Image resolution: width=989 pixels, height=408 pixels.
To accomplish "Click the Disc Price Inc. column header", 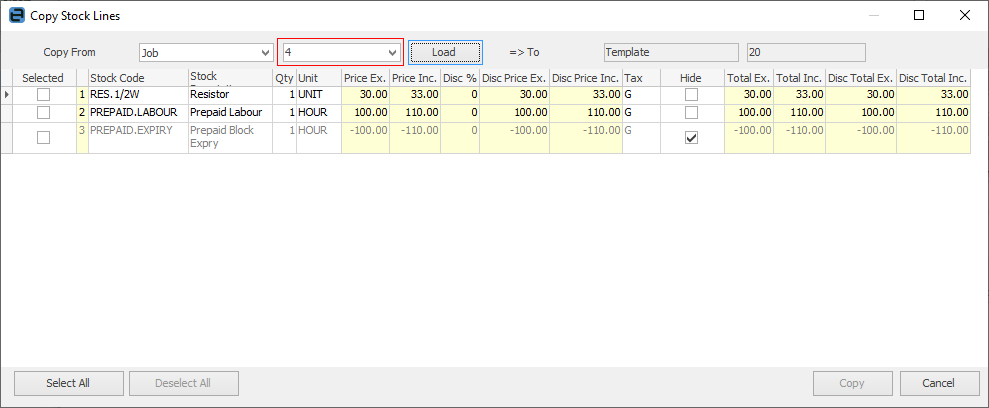I will 586,78.
